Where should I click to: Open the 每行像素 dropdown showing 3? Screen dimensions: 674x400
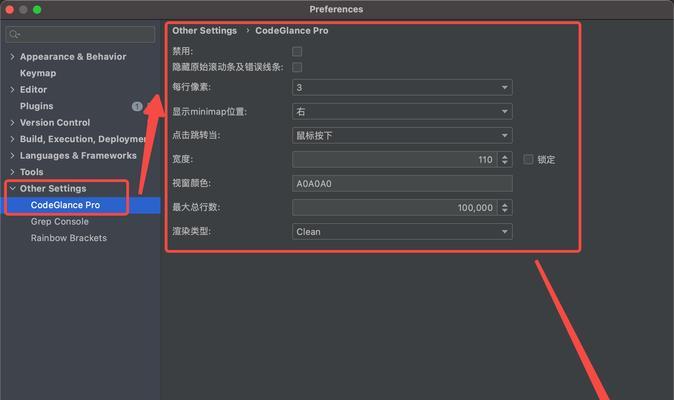click(x=402, y=87)
